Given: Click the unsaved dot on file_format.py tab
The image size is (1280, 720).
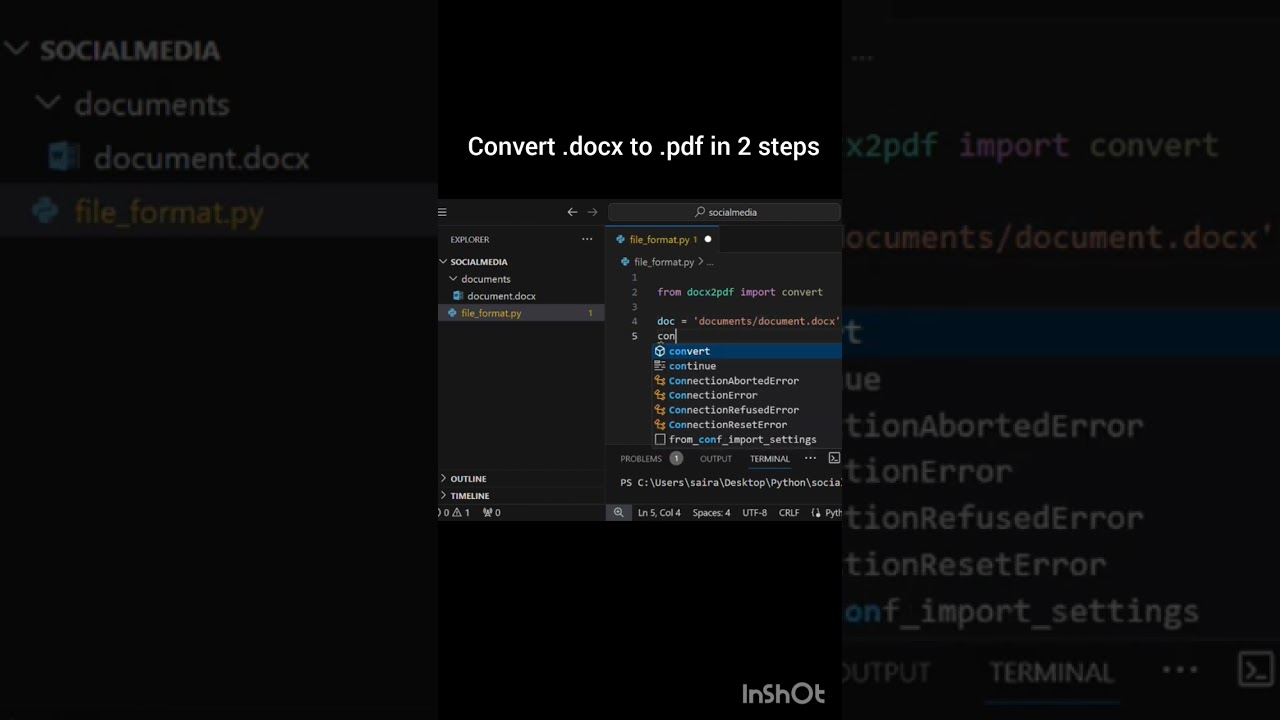Looking at the screenshot, I should (x=707, y=239).
